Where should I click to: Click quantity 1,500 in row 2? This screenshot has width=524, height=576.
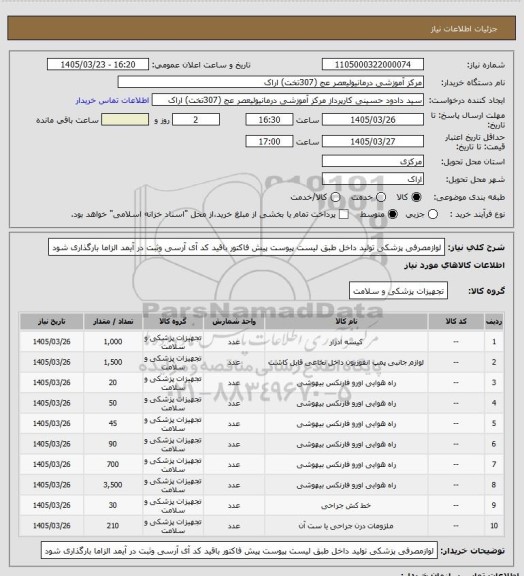(113, 362)
